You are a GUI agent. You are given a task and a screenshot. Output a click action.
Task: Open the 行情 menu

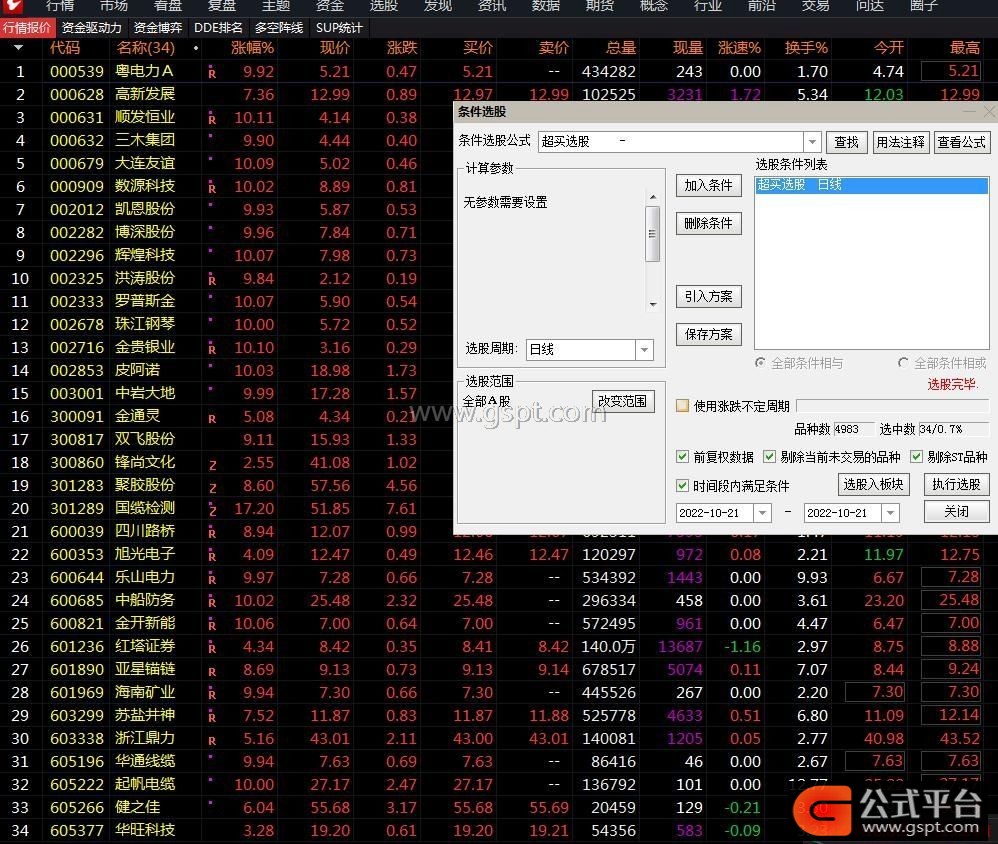60,6
